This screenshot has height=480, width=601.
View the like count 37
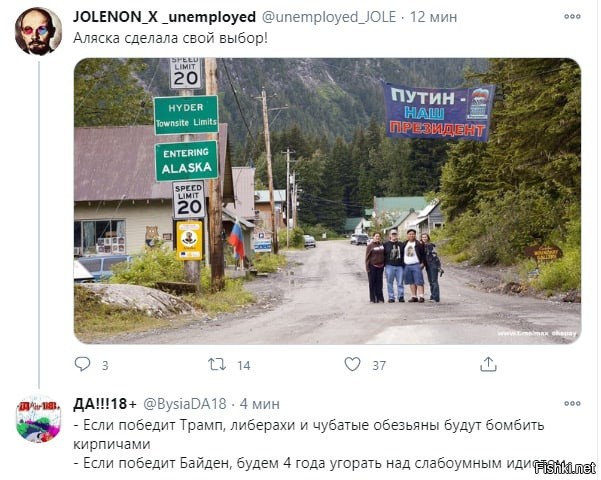point(379,365)
